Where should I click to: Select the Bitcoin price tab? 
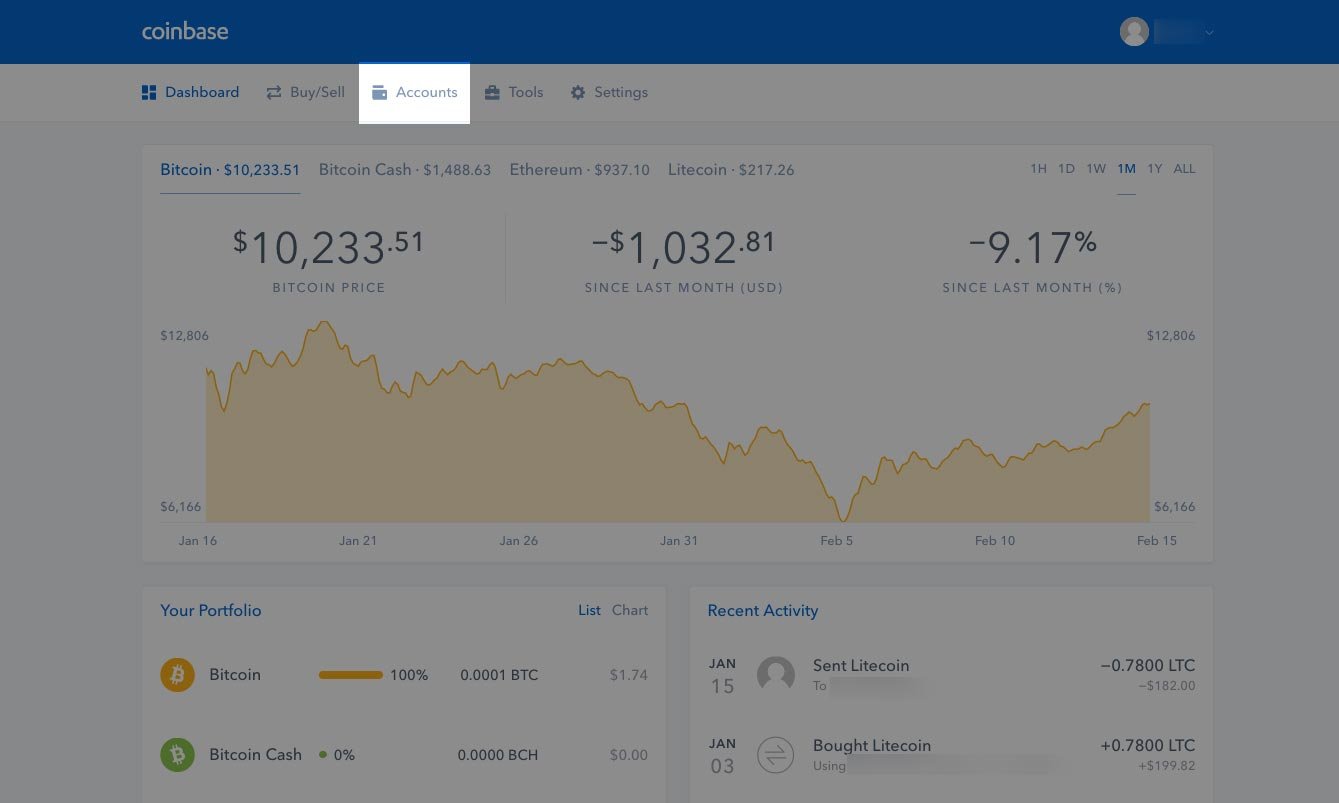tap(230, 170)
